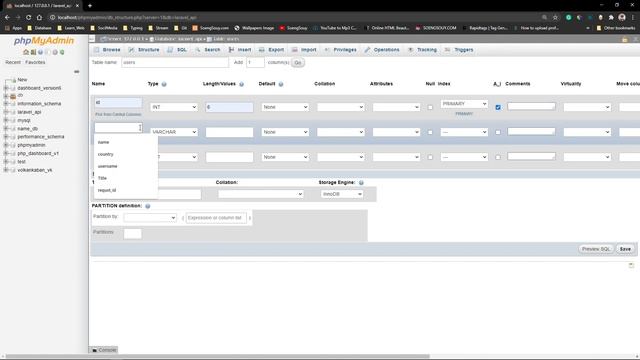Click the Recent link in the sidebar
The image size is (640, 360).
pyautogui.click(x=13, y=62)
